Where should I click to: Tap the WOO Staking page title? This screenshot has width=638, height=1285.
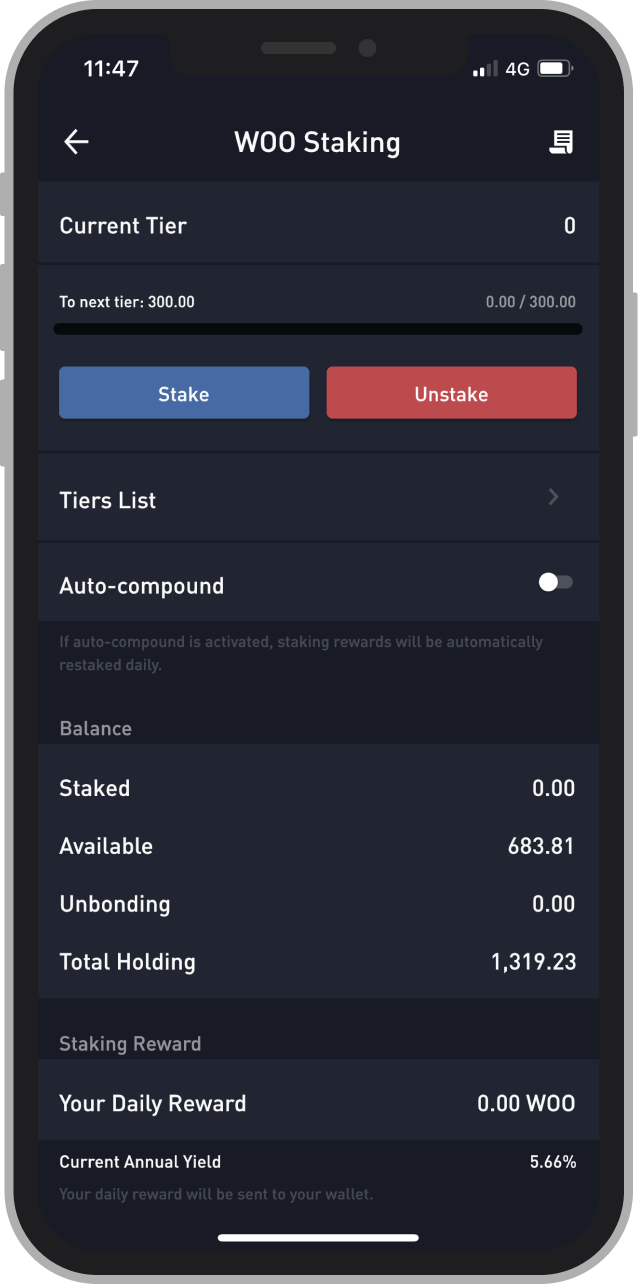(317, 142)
